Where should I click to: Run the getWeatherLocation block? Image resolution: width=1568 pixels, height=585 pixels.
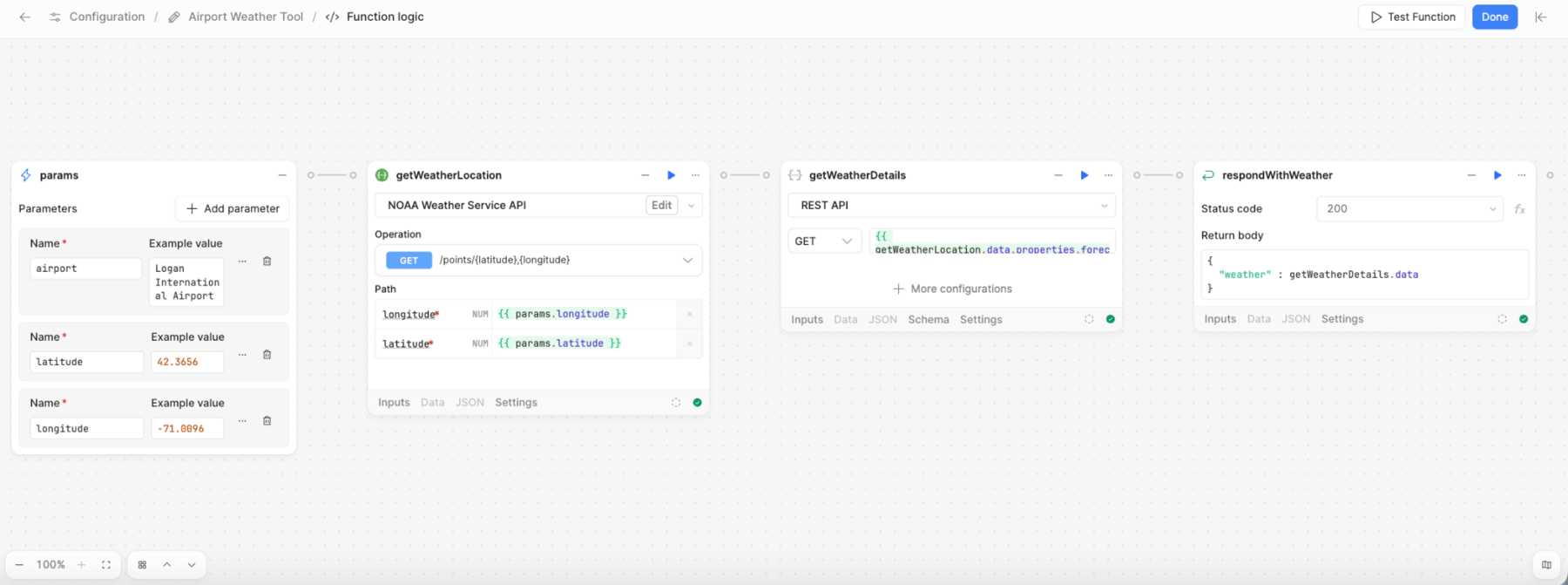[671, 175]
